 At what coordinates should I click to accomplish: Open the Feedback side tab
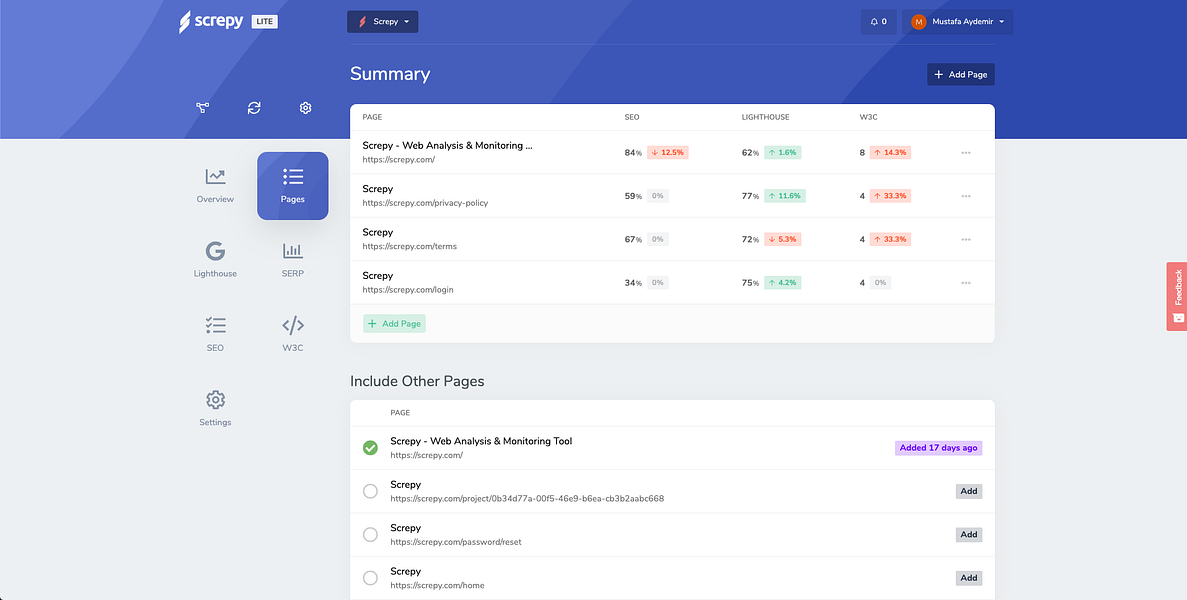click(x=1176, y=296)
